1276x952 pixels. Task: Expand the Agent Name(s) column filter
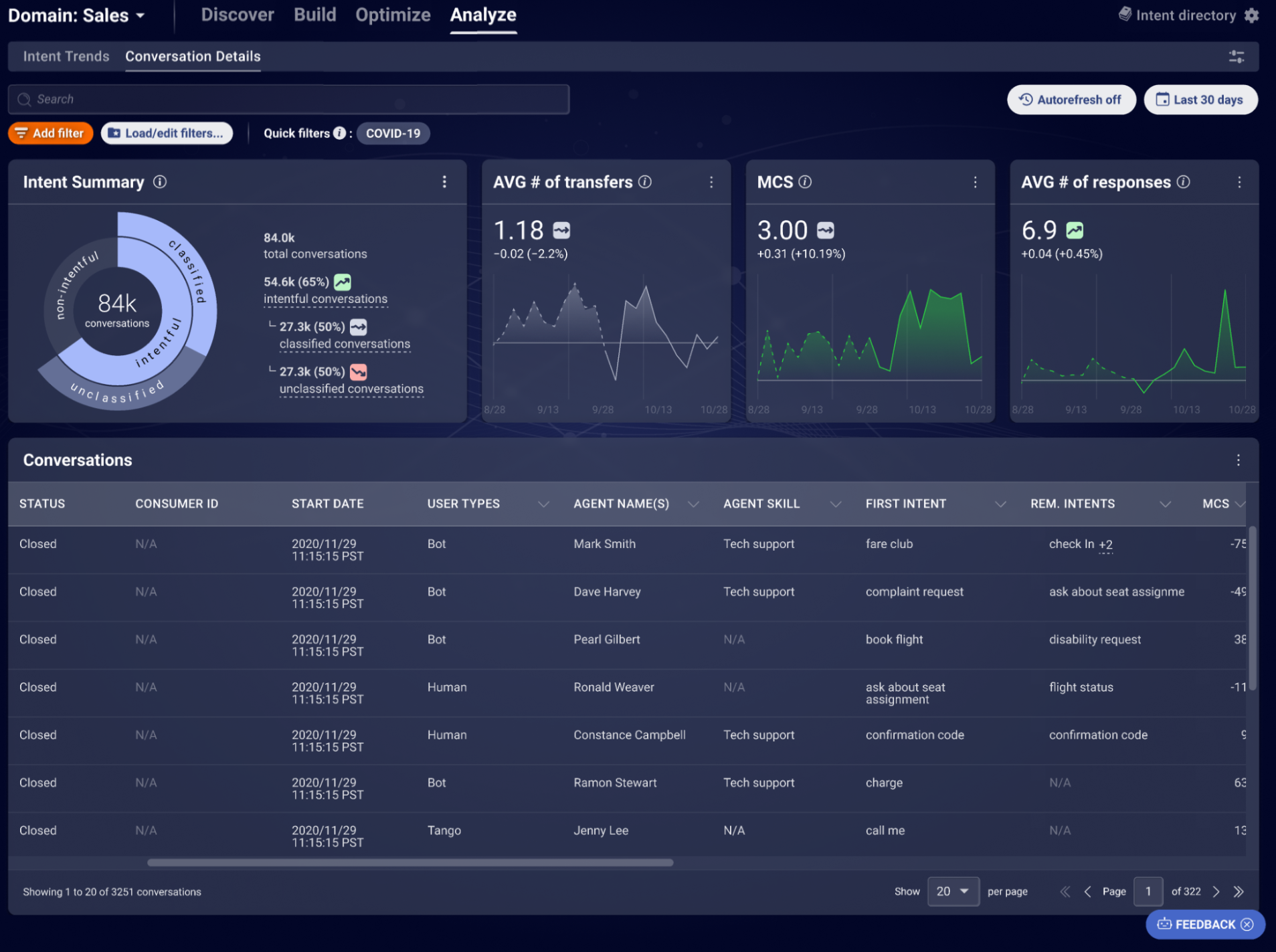(x=693, y=504)
